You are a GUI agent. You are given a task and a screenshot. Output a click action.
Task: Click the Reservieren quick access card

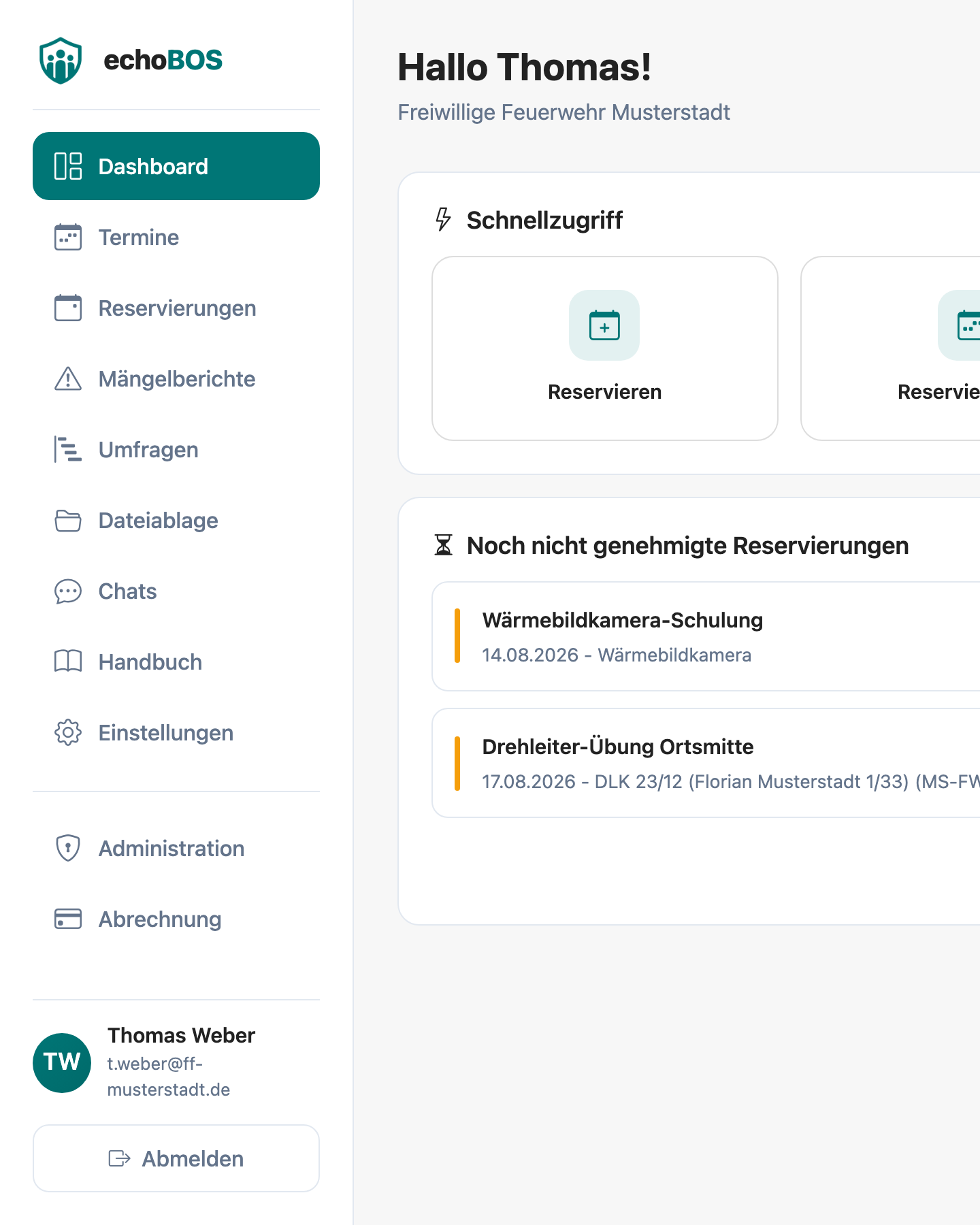605,348
